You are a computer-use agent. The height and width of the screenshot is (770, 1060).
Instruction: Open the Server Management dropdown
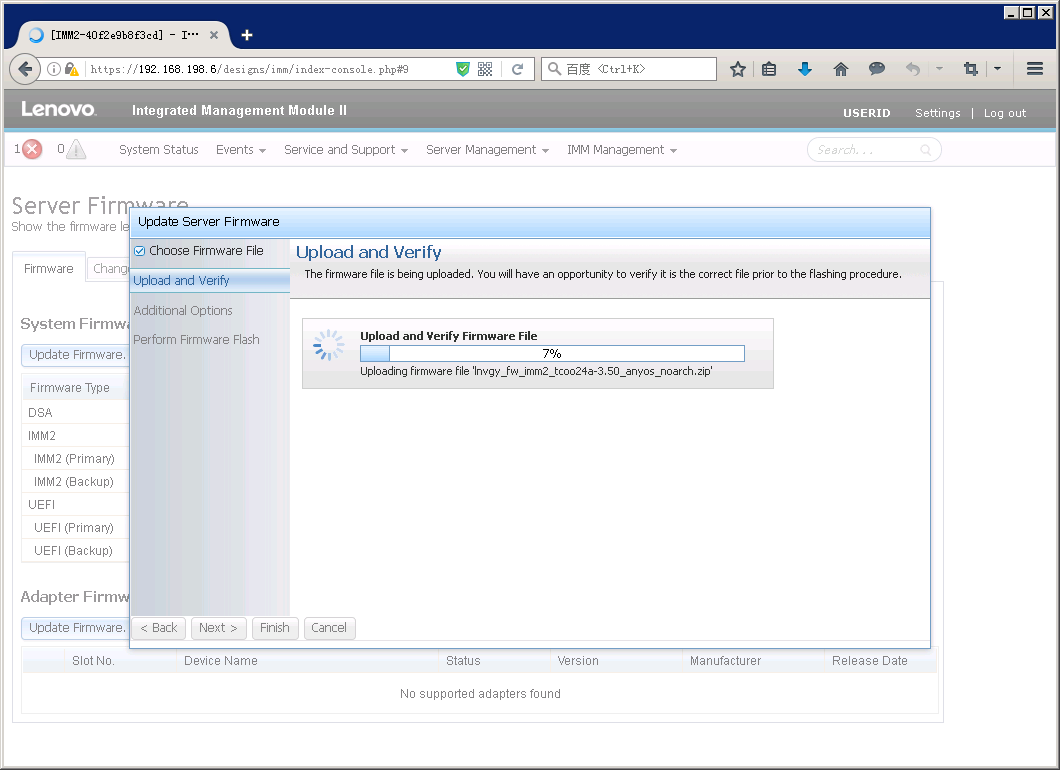click(x=487, y=150)
